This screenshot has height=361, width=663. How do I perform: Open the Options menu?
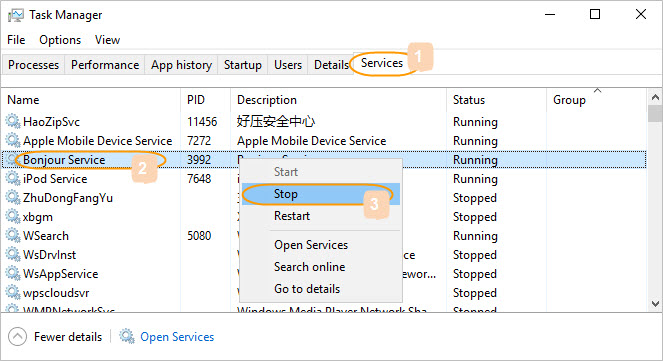[60, 40]
